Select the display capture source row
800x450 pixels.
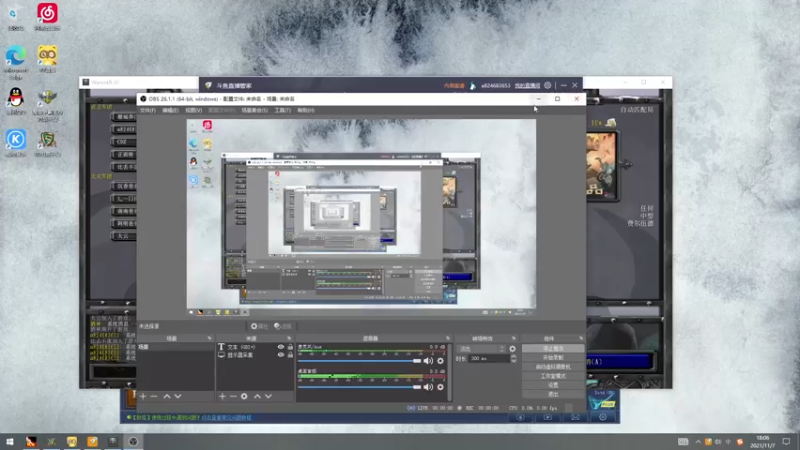(255, 355)
